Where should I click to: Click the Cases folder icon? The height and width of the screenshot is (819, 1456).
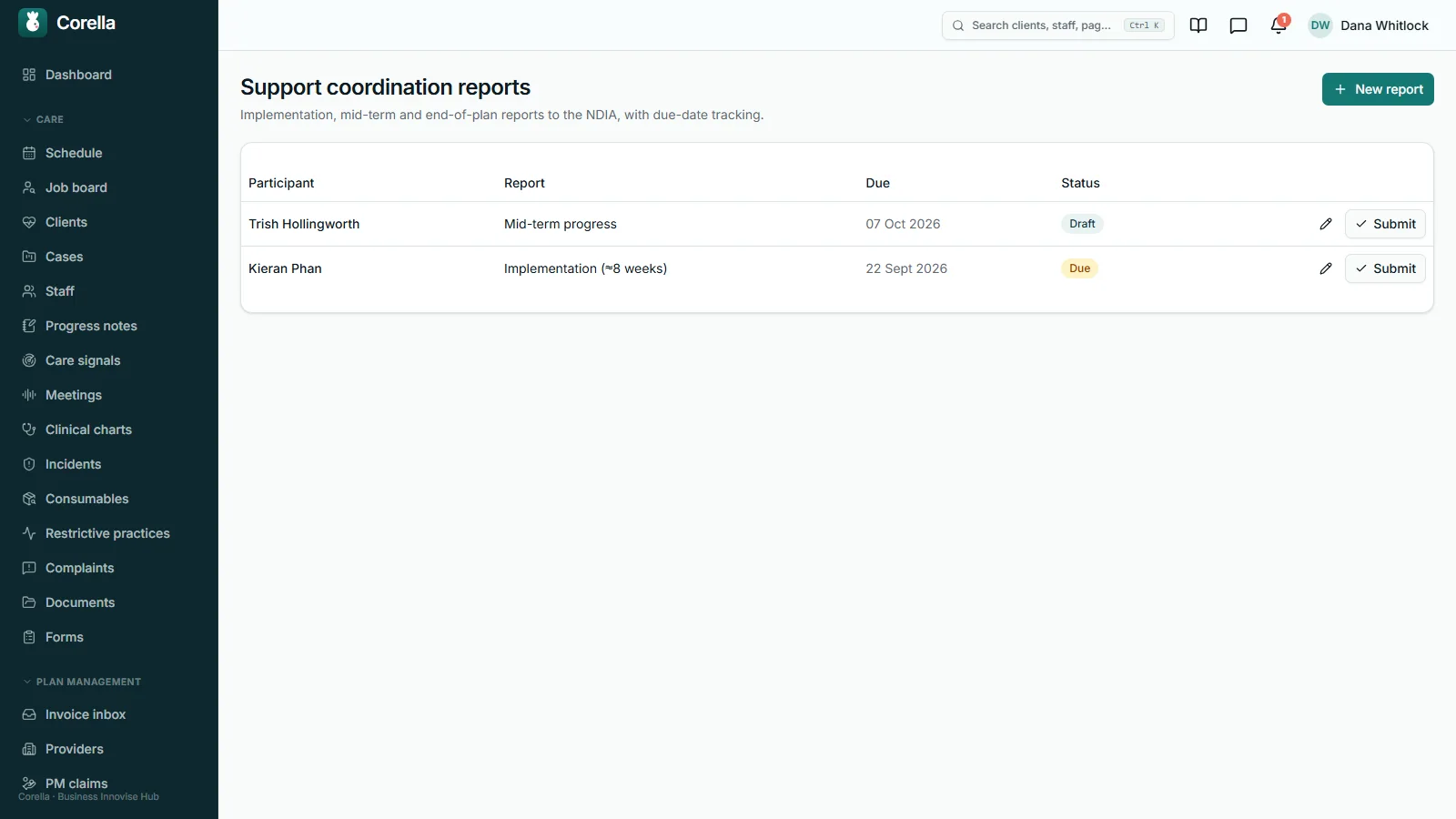tap(29, 257)
